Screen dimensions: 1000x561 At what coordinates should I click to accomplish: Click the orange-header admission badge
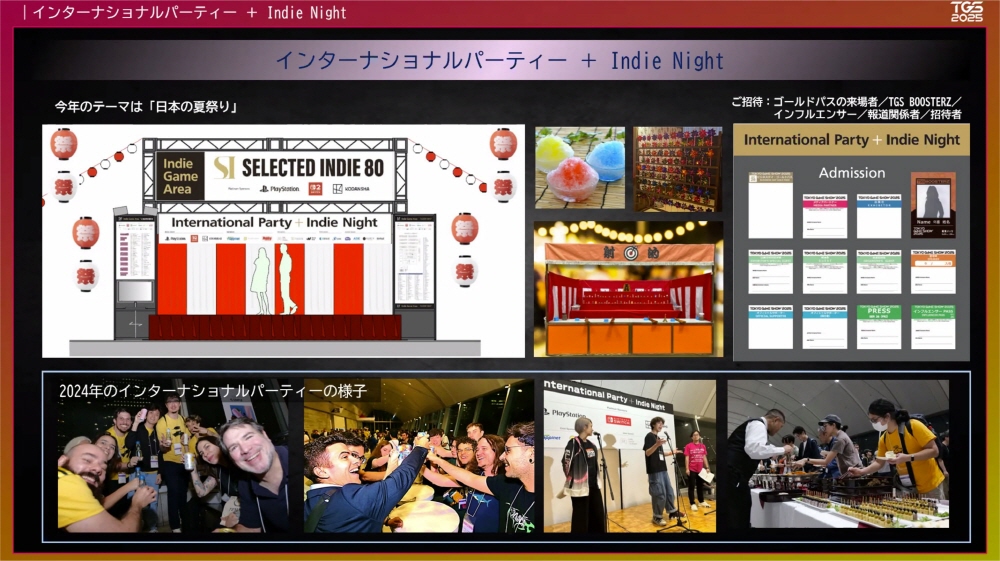pyautogui.click(x=933, y=272)
